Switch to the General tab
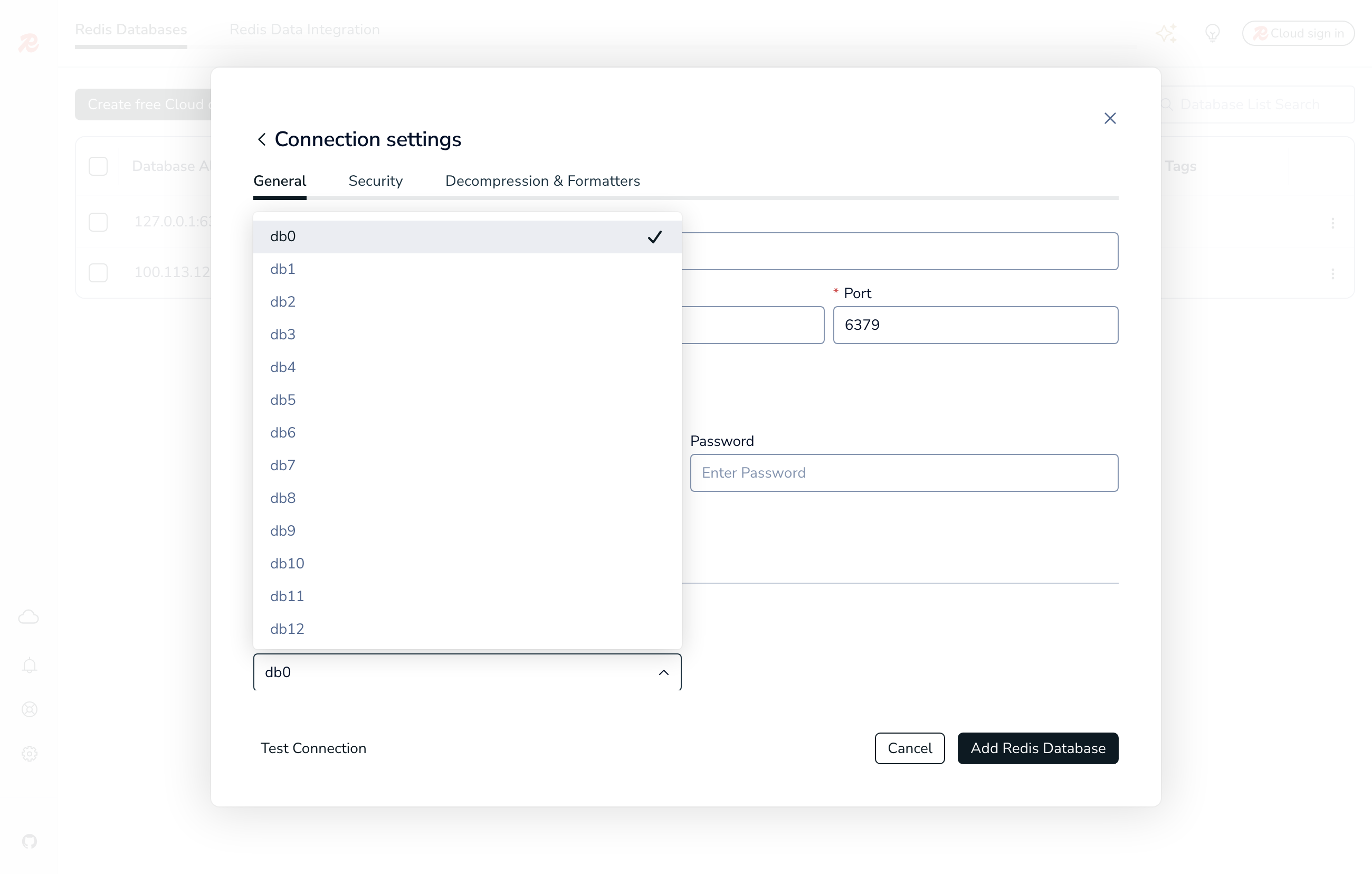The height and width of the screenshot is (874, 1372). coord(280,181)
